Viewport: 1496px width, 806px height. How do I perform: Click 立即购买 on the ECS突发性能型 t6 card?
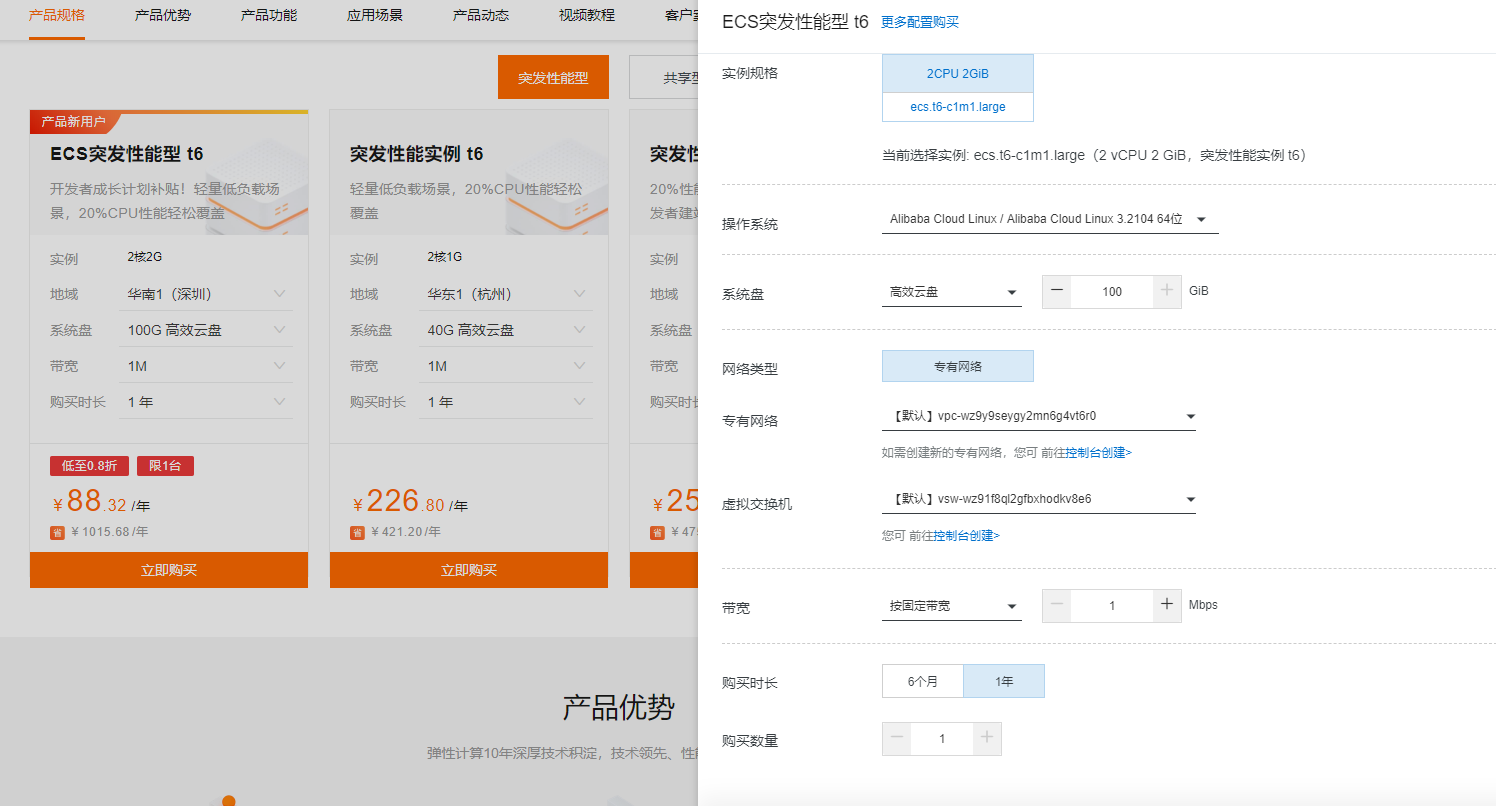[168, 570]
